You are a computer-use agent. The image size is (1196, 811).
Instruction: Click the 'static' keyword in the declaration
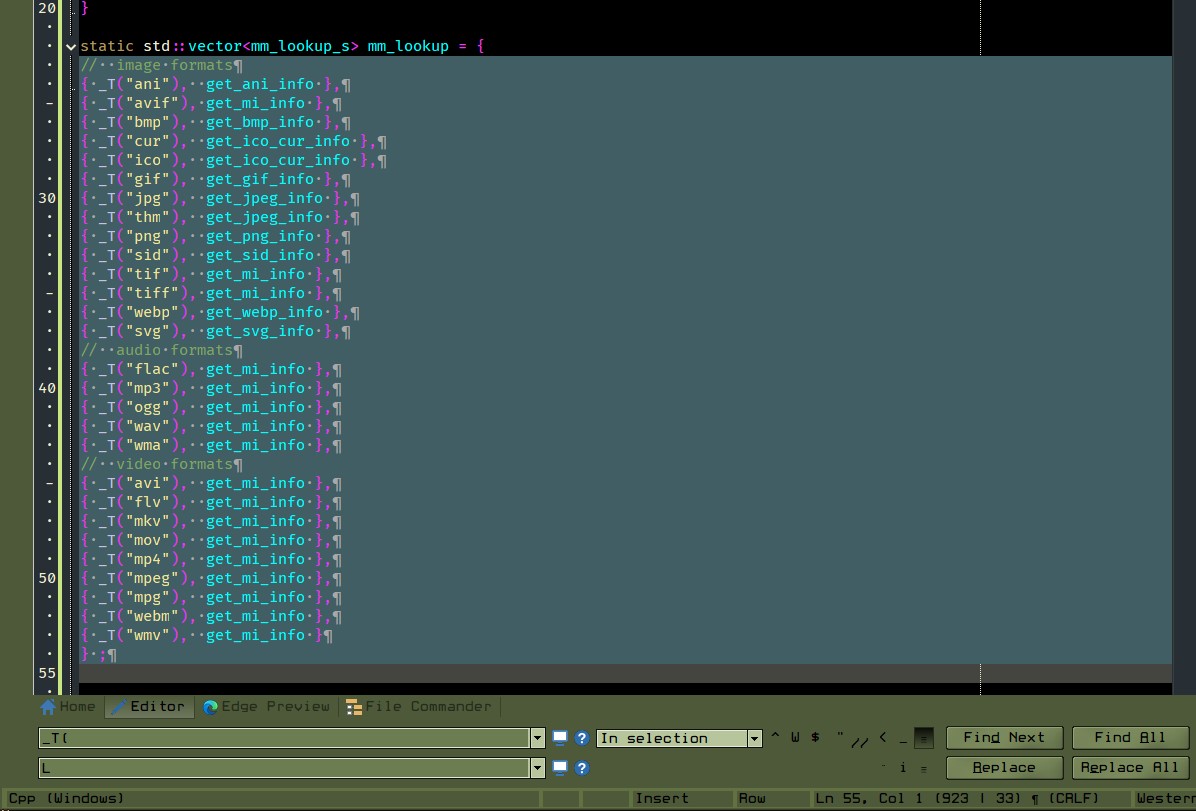[107, 47]
